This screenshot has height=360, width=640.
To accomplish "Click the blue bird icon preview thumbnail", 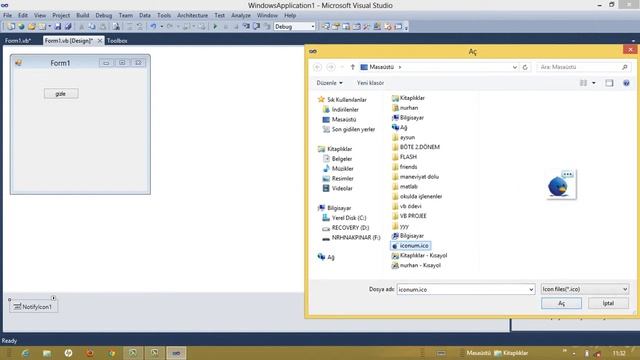I will (561, 185).
